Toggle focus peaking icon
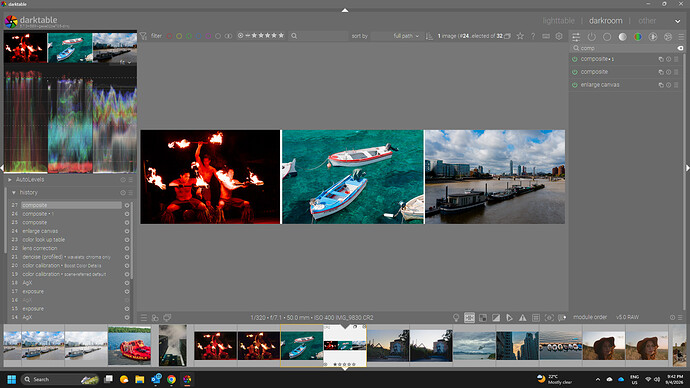 point(549,317)
